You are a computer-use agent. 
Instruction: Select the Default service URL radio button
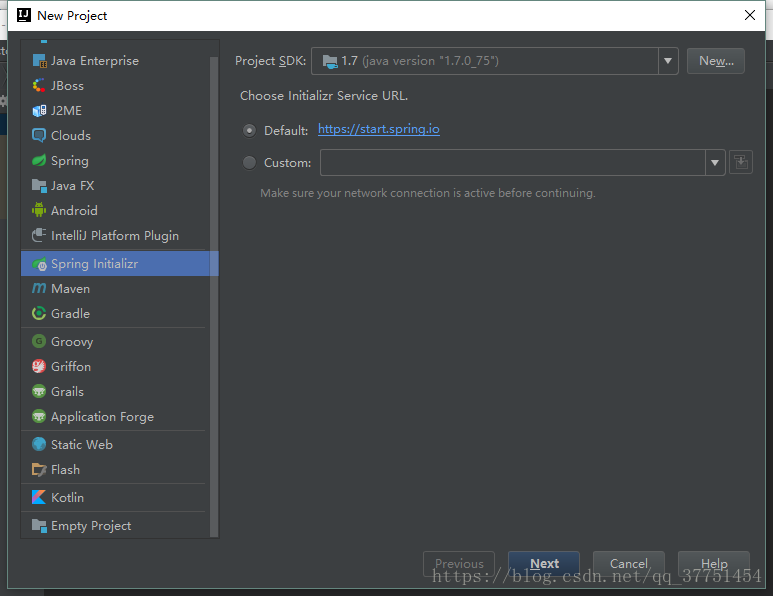tap(249, 131)
